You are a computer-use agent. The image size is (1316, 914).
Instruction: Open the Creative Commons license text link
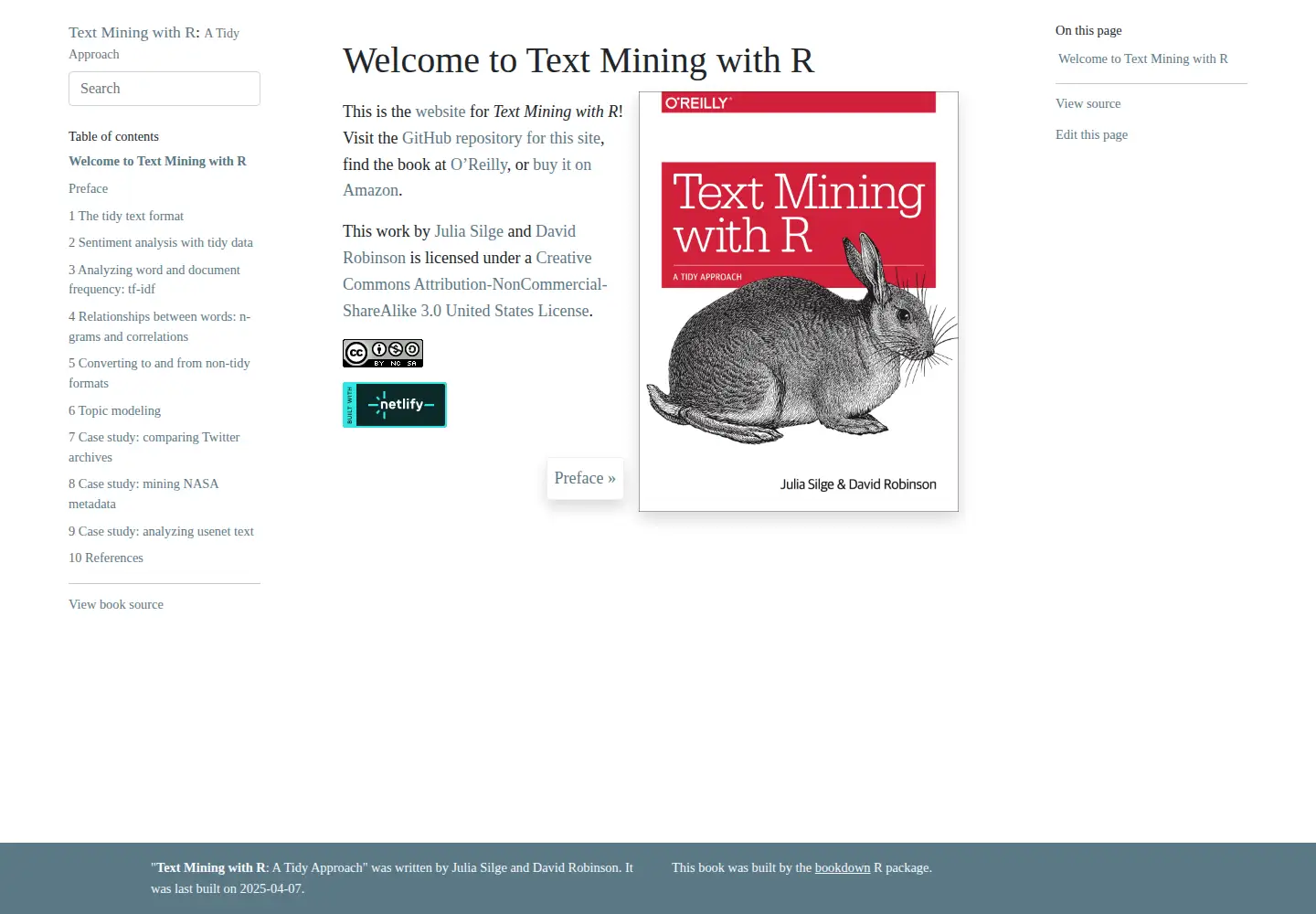(475, 284)
